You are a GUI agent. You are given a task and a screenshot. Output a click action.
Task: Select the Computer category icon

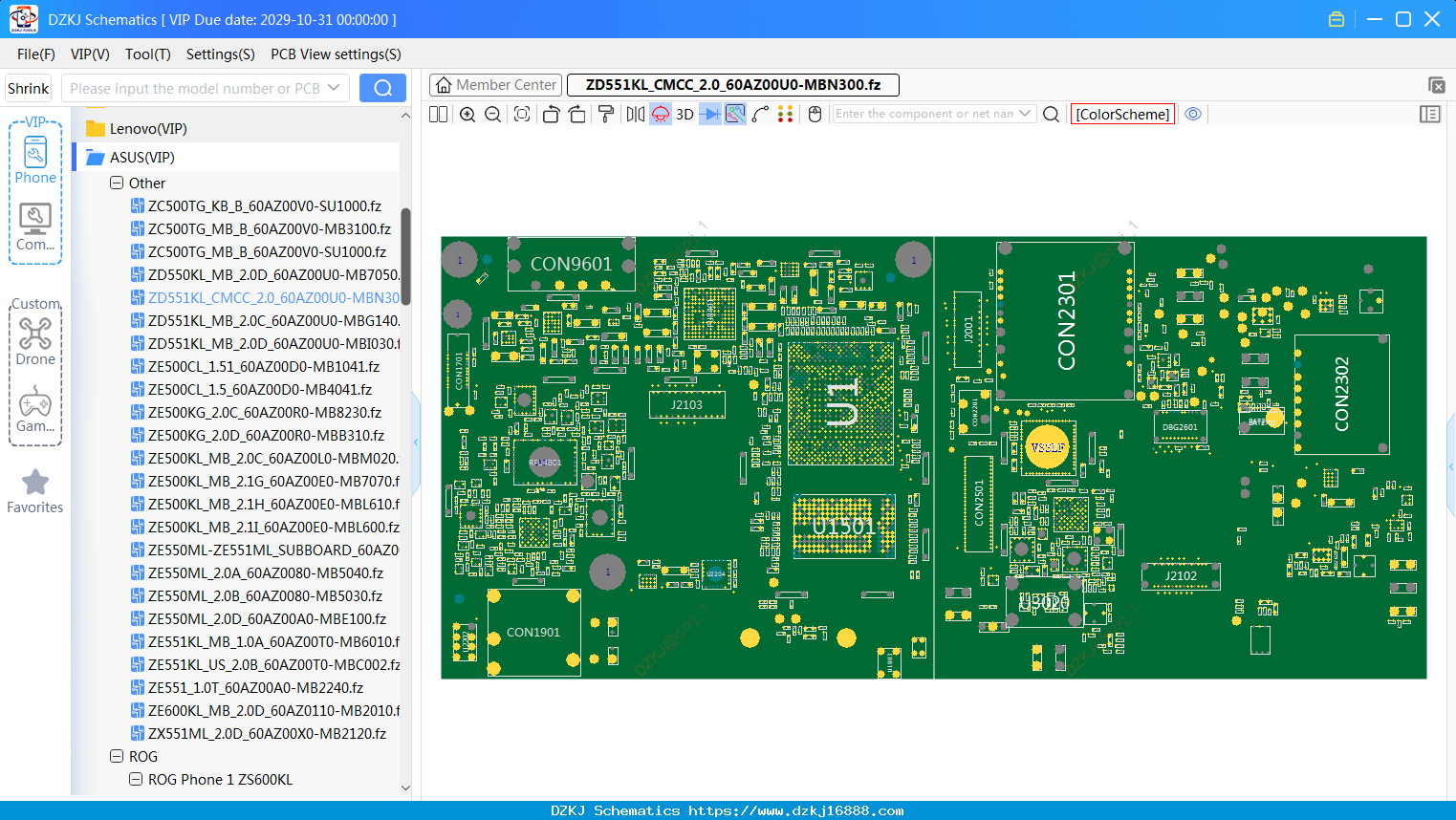tap(35, 227)
